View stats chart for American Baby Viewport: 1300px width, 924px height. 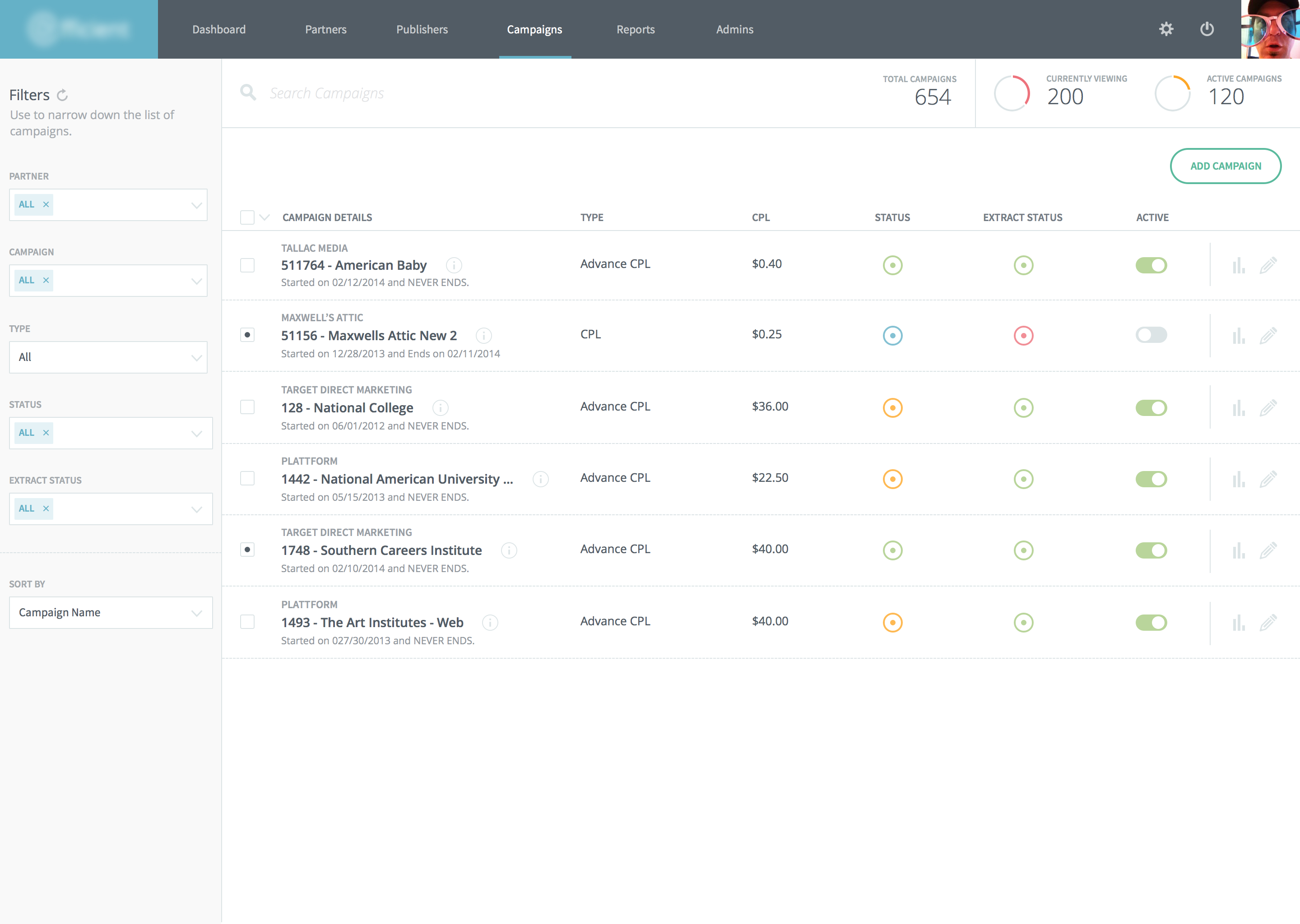pos(1239,265)
